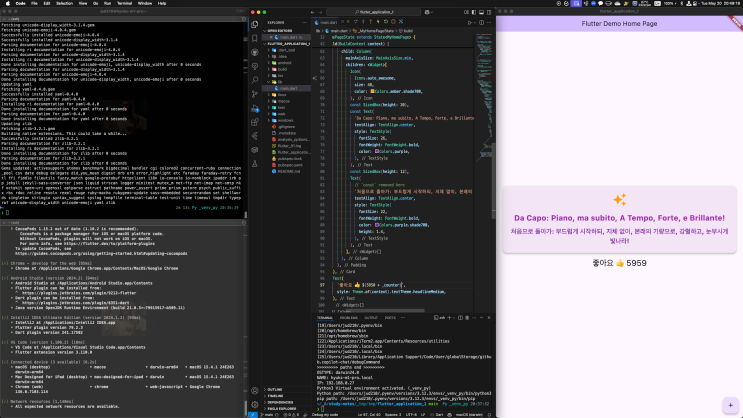Screen dimensions: 743x418
Task: Click the split terminal icon in the panel
Action: [x=460, y=318]
